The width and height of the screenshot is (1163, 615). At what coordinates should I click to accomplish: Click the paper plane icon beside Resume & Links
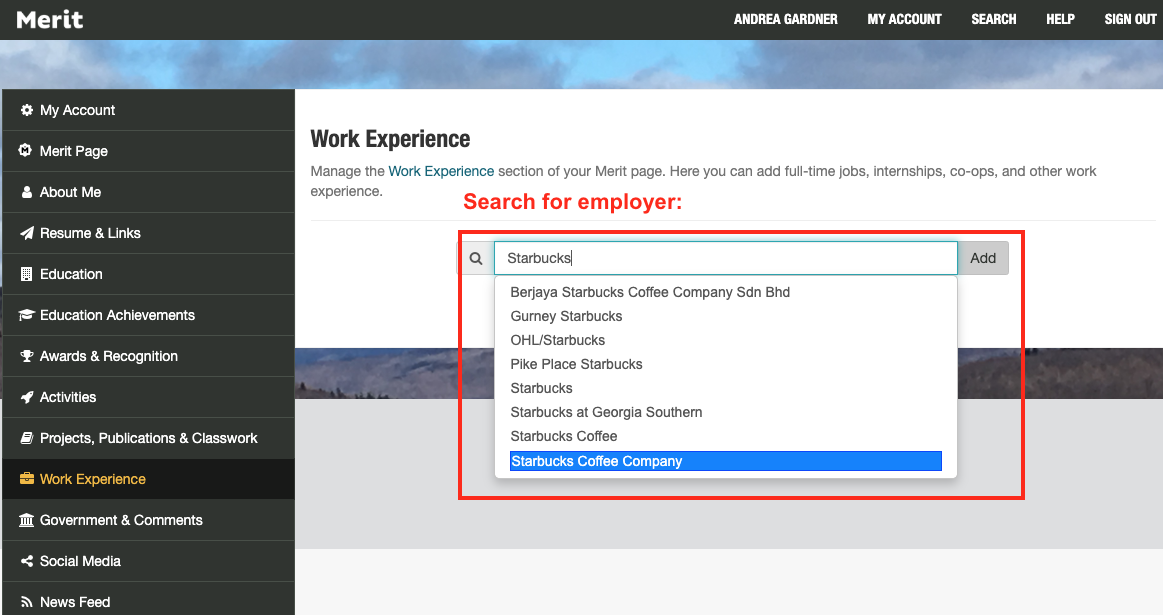(x=27, y=233)
